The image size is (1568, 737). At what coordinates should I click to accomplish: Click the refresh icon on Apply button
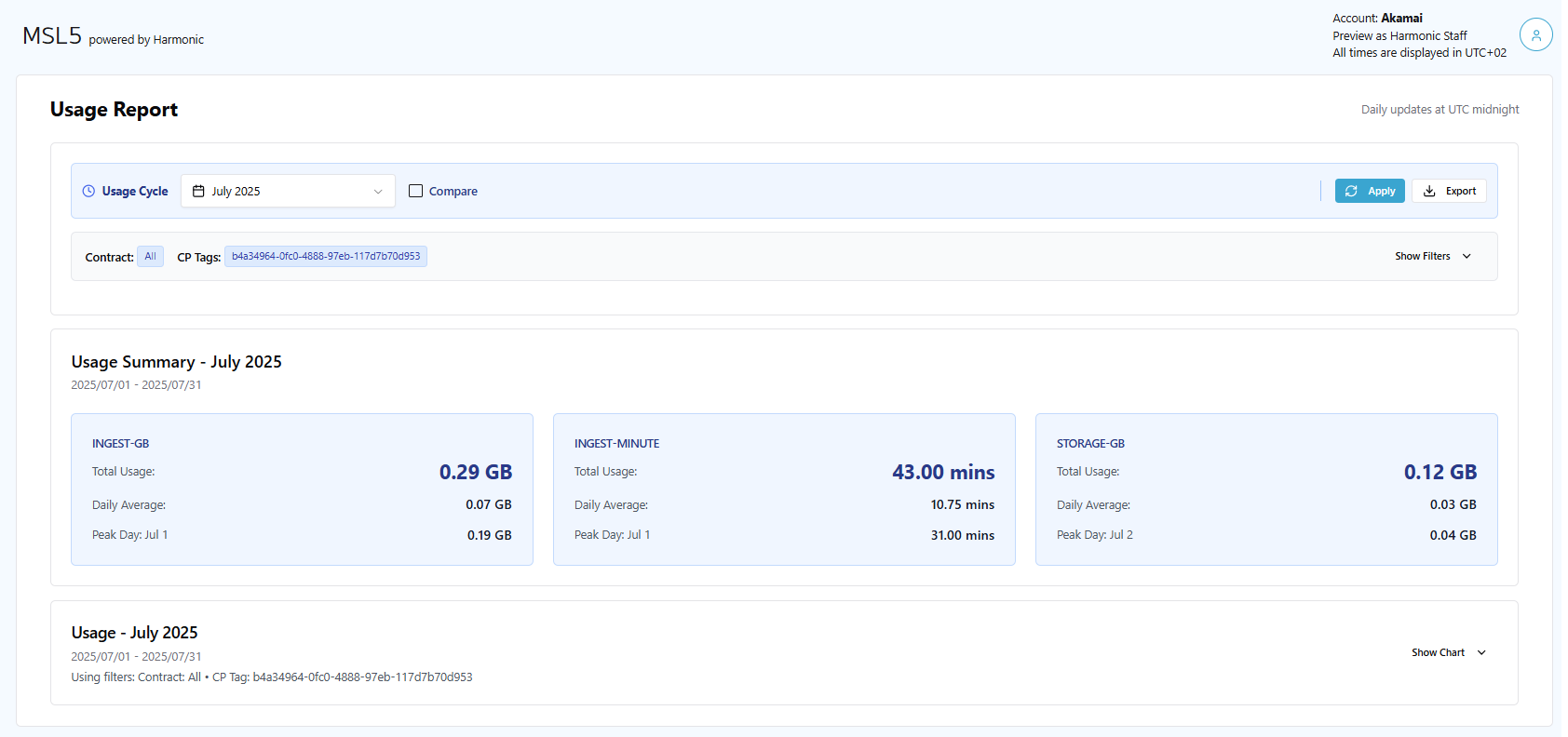click(x=1351, y=191)
